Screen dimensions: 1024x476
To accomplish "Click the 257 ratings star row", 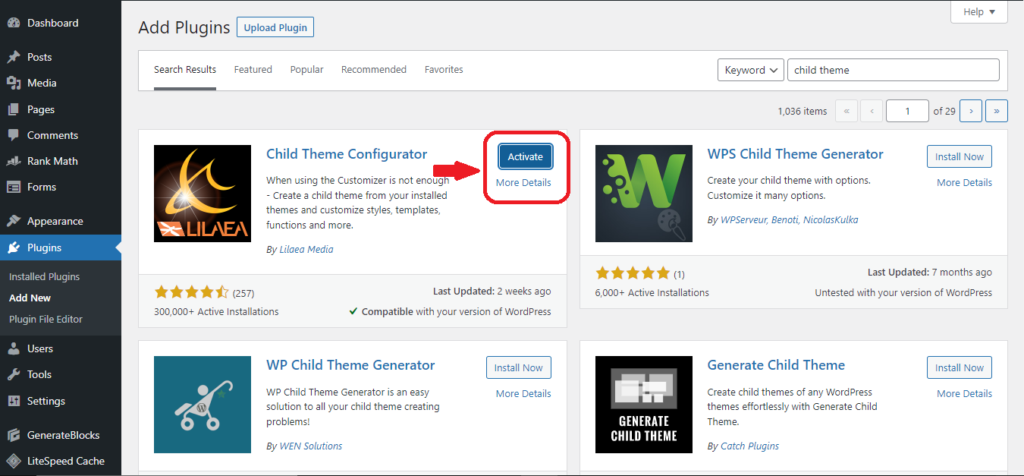I will point(191,292).
